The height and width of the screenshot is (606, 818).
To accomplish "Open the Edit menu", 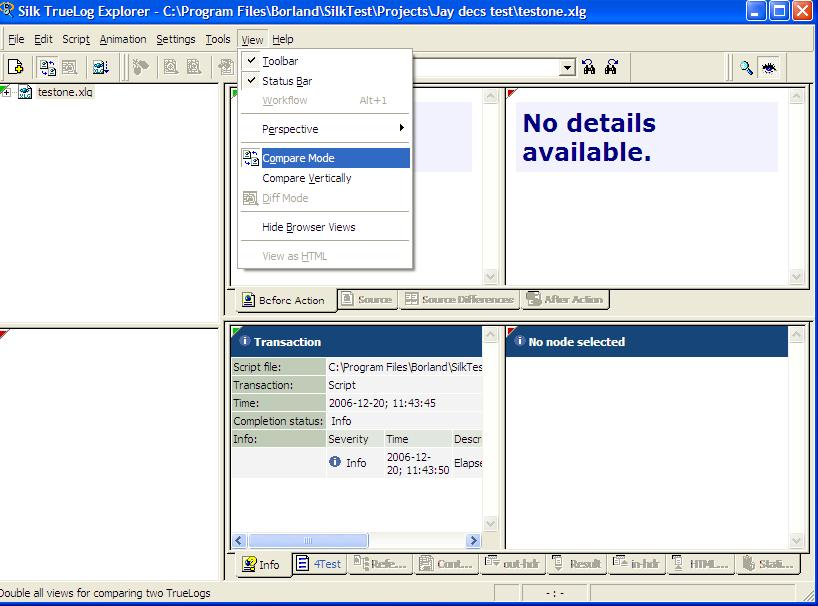I will click(x=43, y=39).
